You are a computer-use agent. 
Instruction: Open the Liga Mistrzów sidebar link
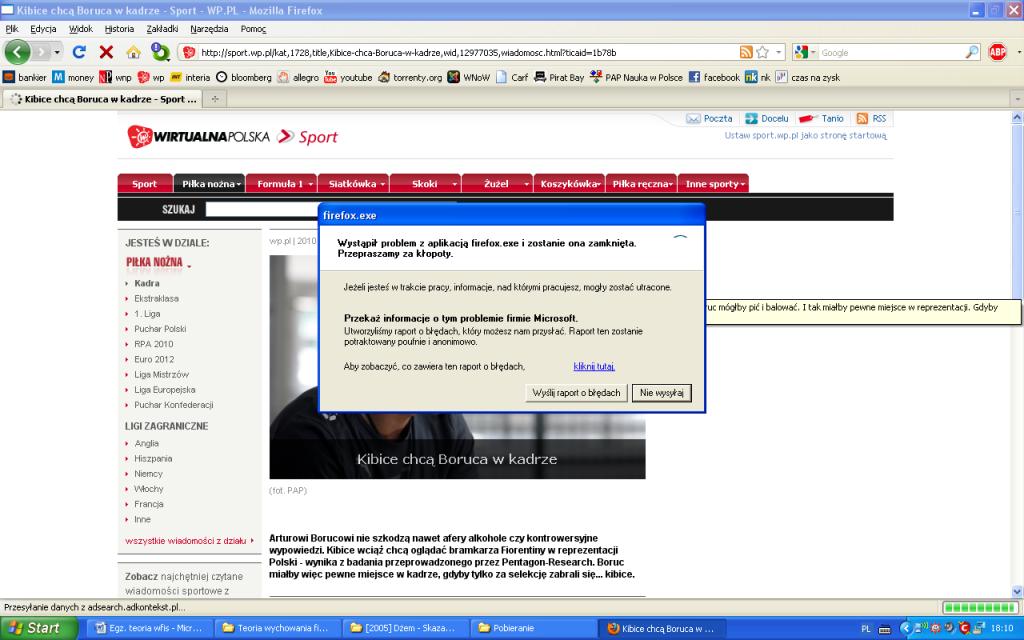point(161,374)
